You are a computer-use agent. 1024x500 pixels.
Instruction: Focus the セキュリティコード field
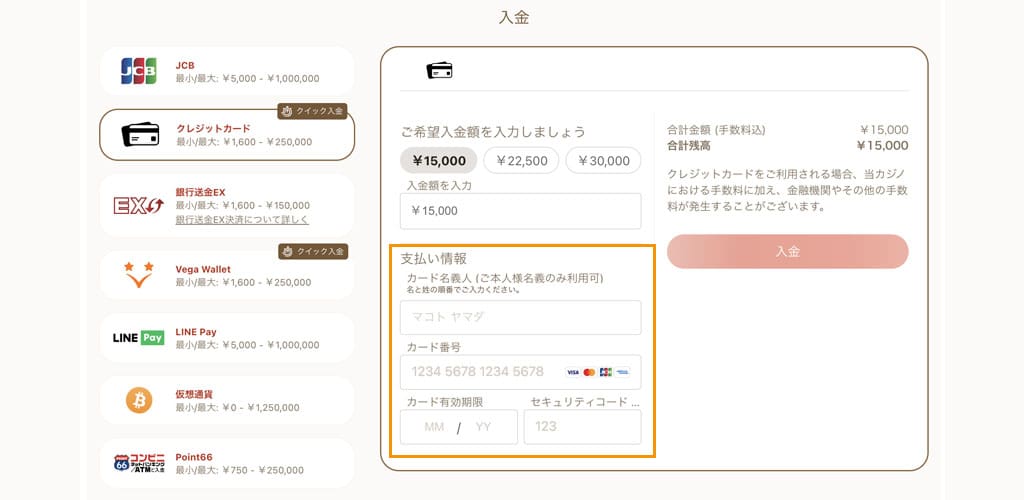coord(583,427)
